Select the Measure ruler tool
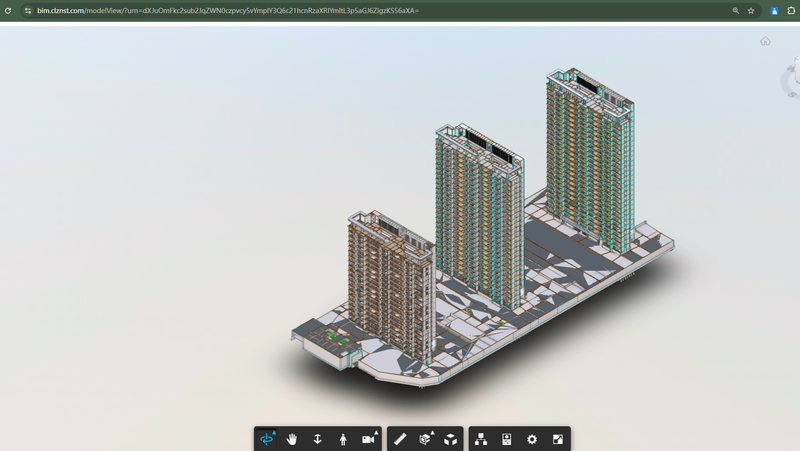This screenshot has height=451, width=800. [400, 439]
